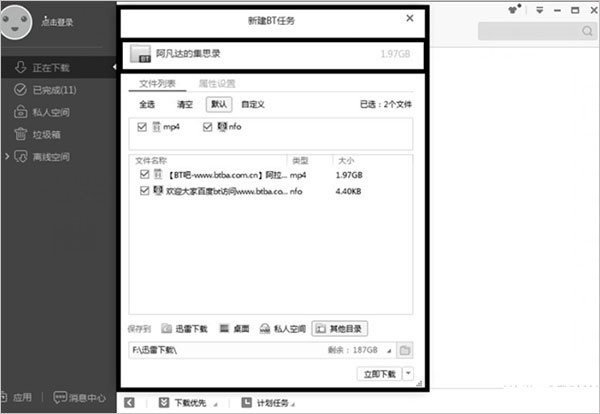Screen dimensions: 600x414
Task: Click the avatar login picture
Action: point(16,22)
